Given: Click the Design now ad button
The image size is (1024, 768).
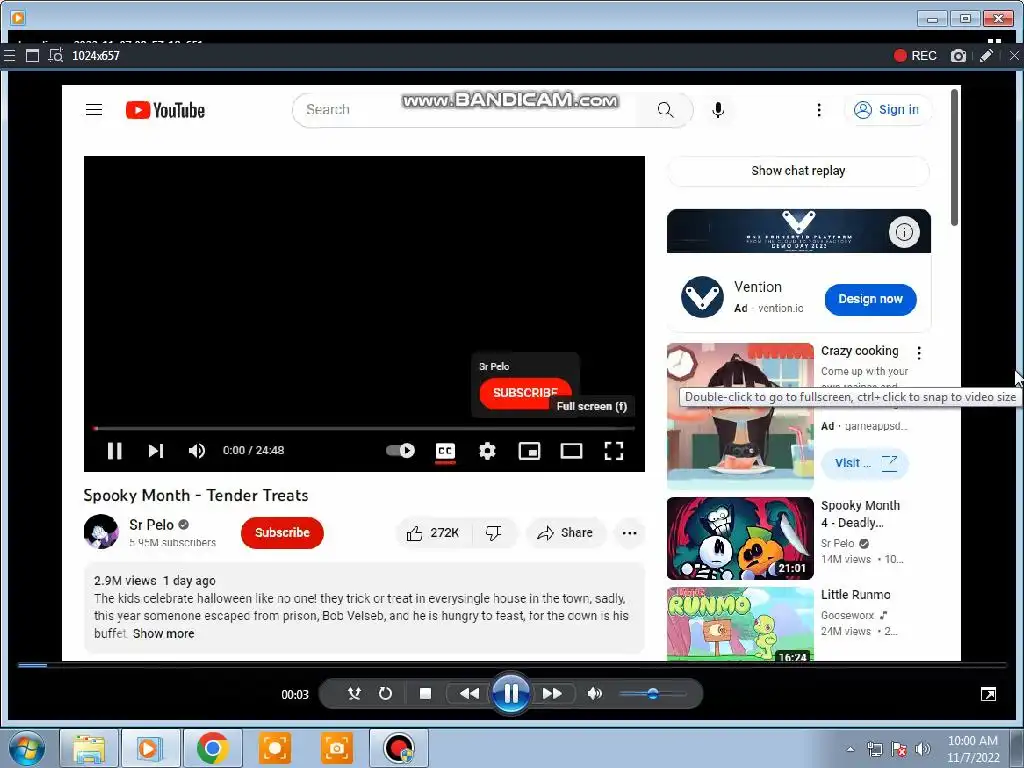Looking at the screenshot, I should pyautogui.click(x=870, y=299).
